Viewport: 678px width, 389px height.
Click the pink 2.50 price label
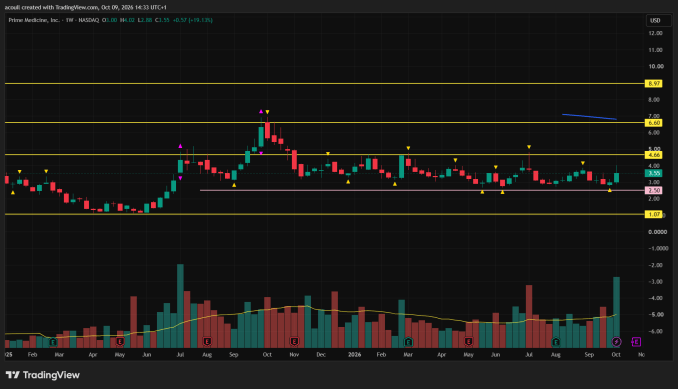point(653,190)
